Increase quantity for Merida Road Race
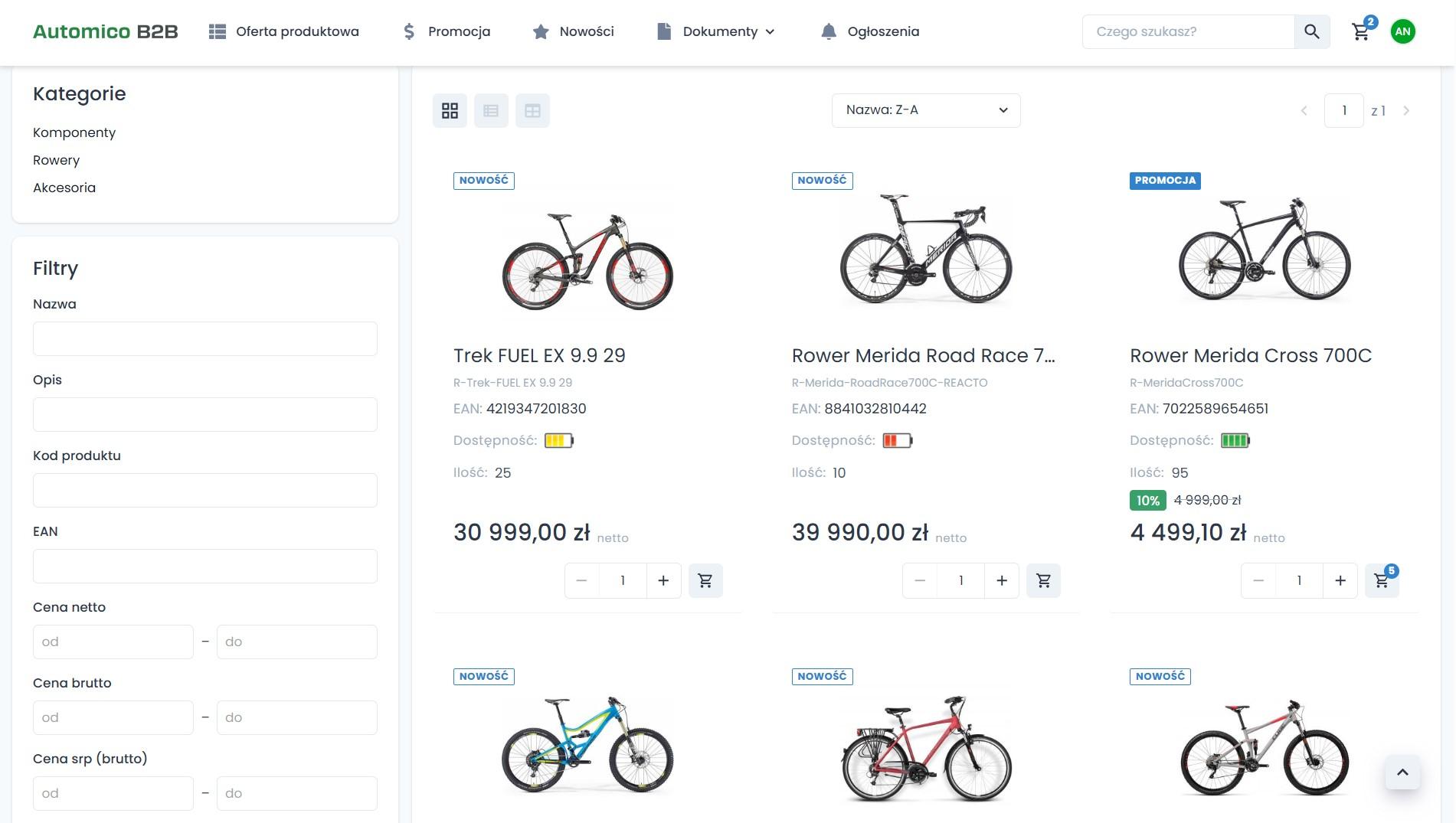Image resolution: width=1456 pixels, height=823 pixels. coord(1001,581)
